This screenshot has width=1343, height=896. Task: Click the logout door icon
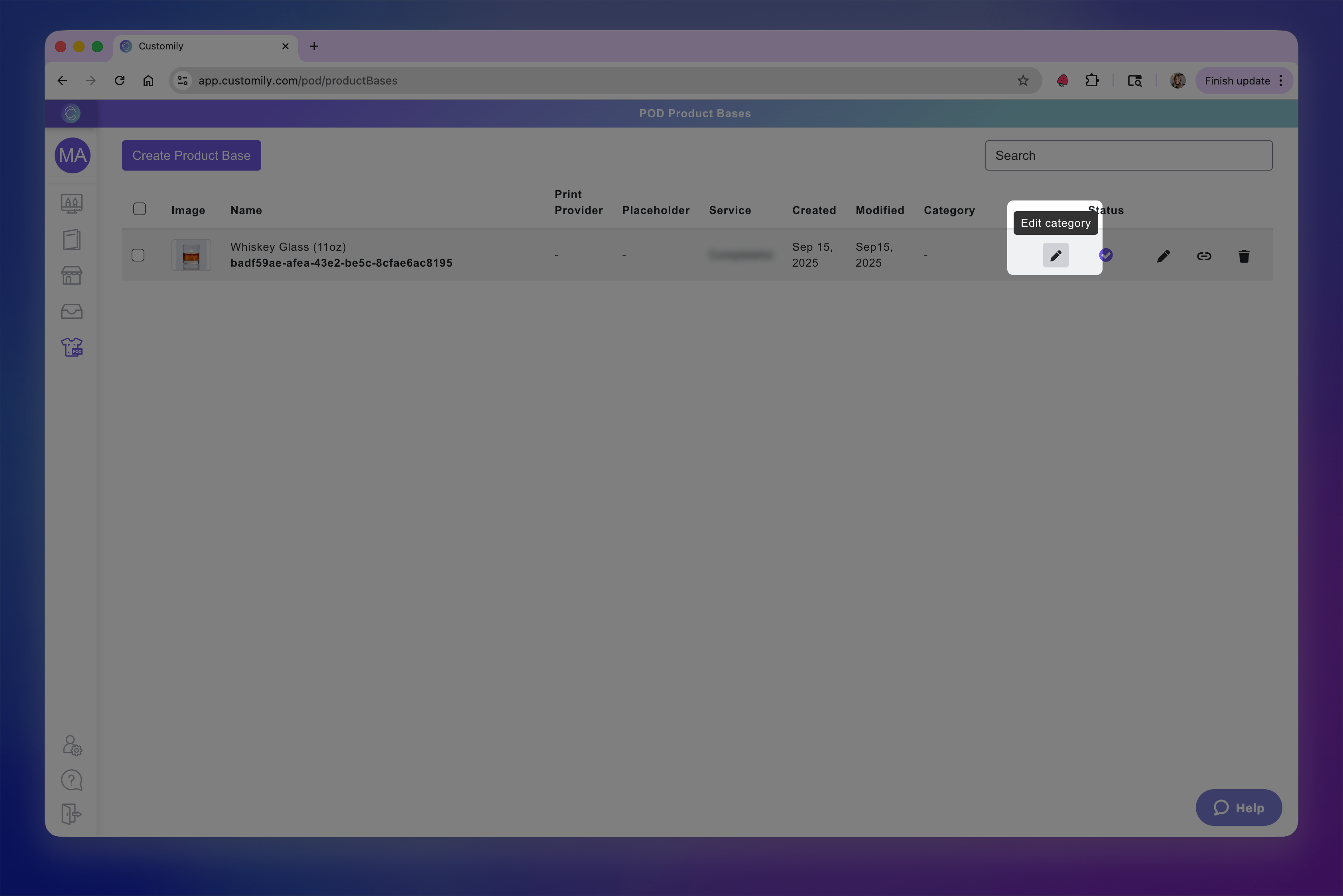(x=72, y=814)
